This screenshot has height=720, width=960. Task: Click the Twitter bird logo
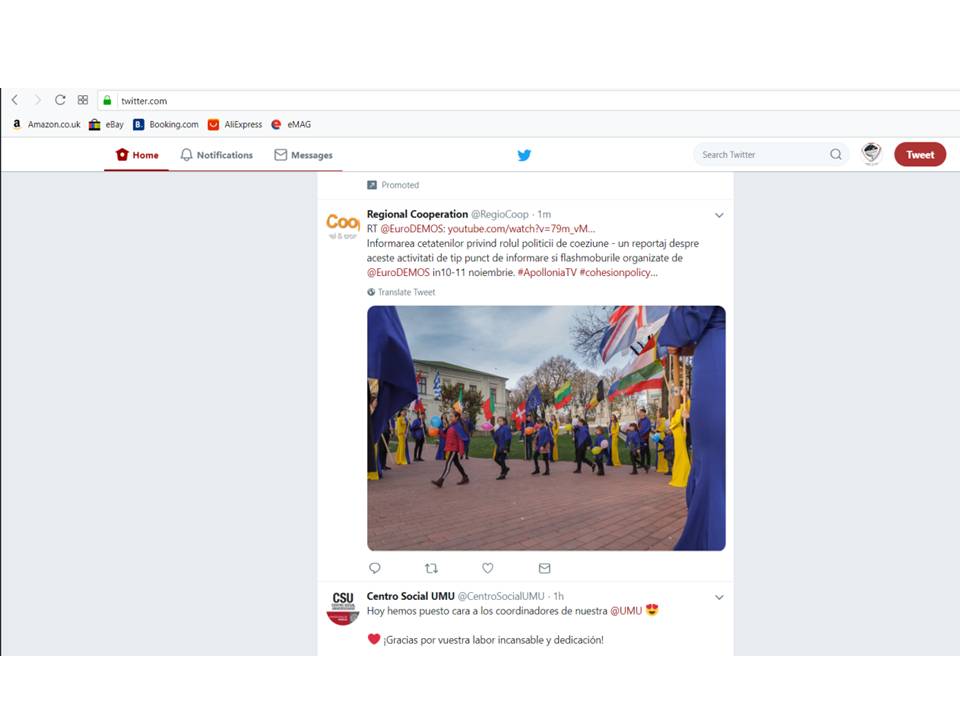click(524, 155)
